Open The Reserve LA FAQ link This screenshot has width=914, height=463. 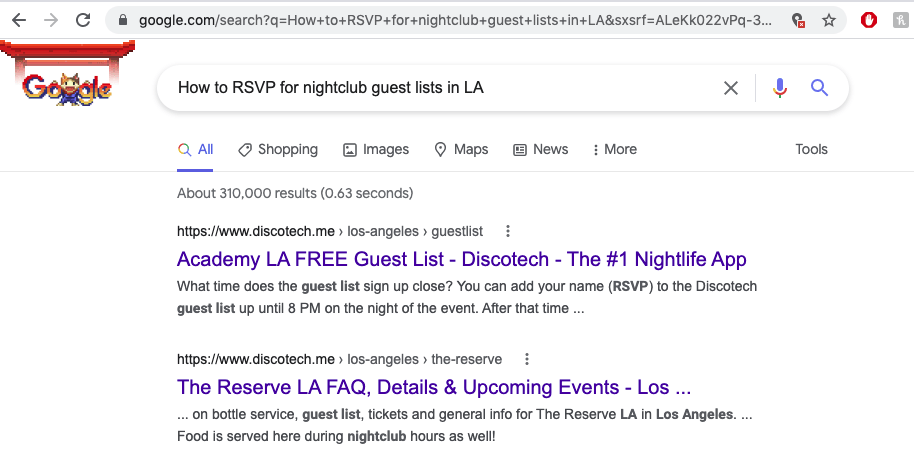pyautogui.click(x=434, y=387)
